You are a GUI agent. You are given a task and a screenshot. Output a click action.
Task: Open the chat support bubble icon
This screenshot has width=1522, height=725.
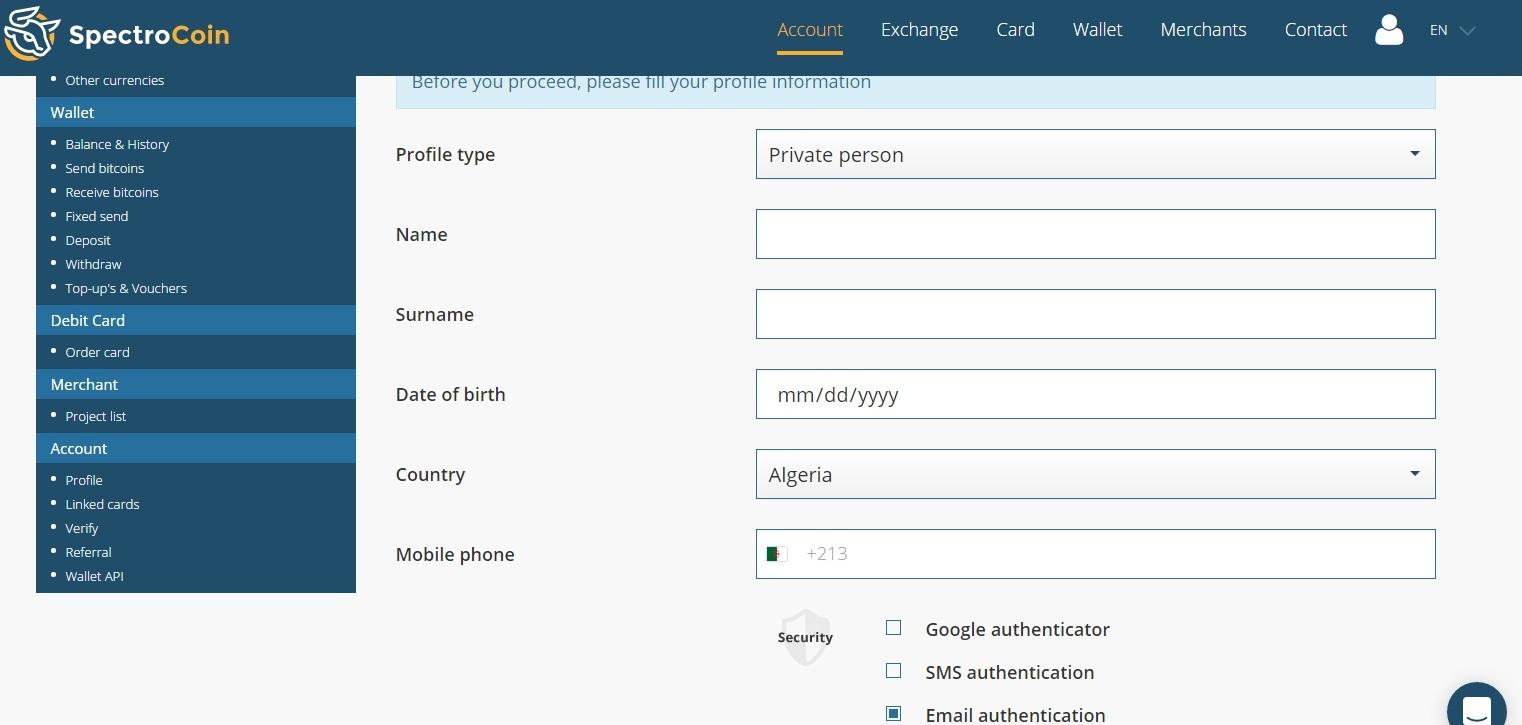tap(1476, 709)
